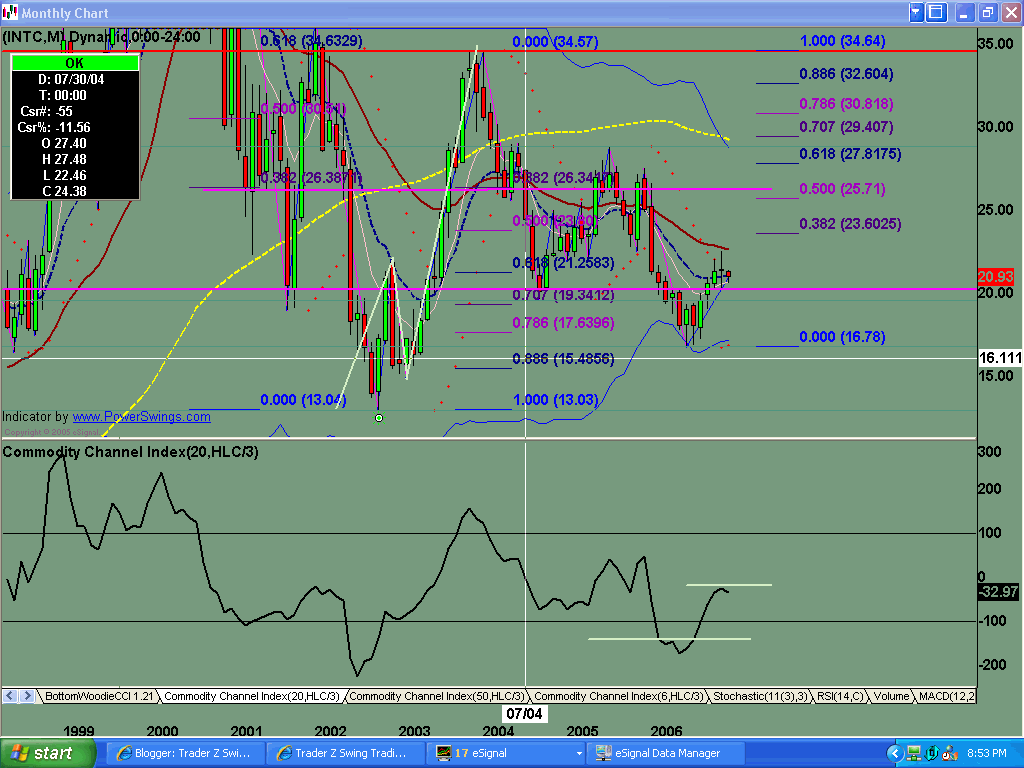
Task: Click the 1.000 (13.03) retracement label
Action: pos(556,400)
